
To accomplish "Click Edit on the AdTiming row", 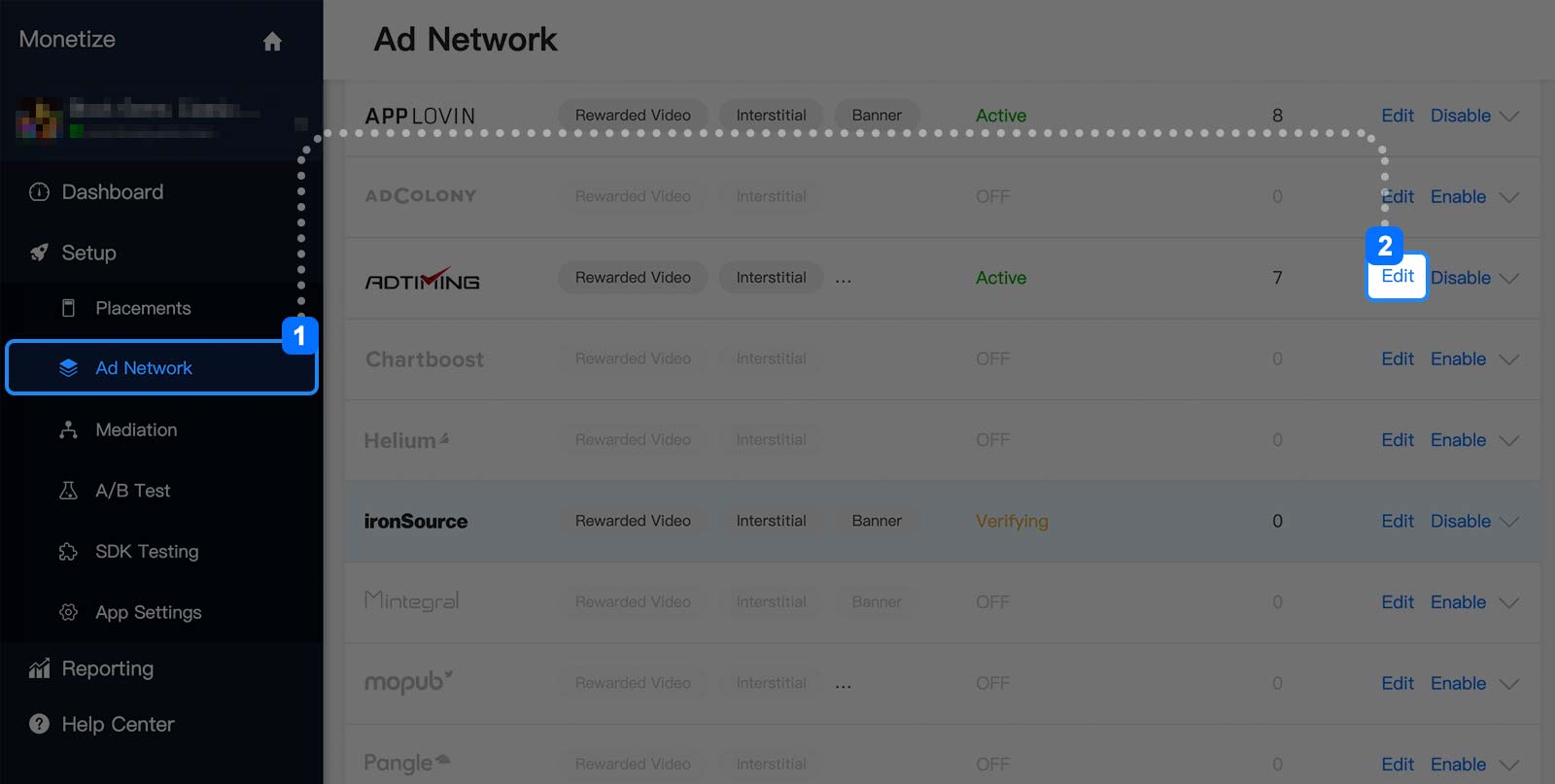I will (x=1397, y=277).
